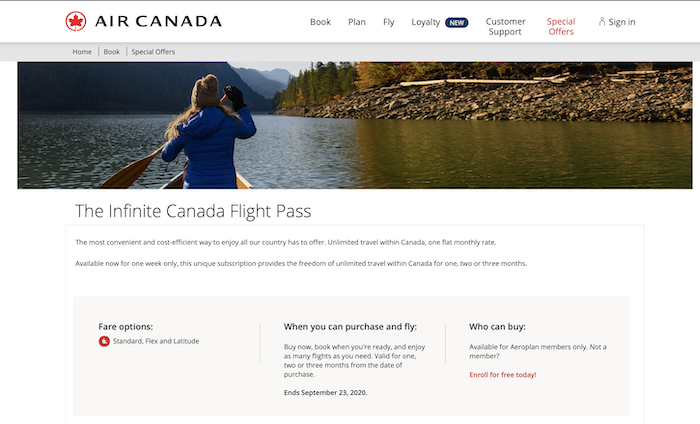Open the Loyalty menu
The height and width of the screenshot is (424, 700).
425,22
